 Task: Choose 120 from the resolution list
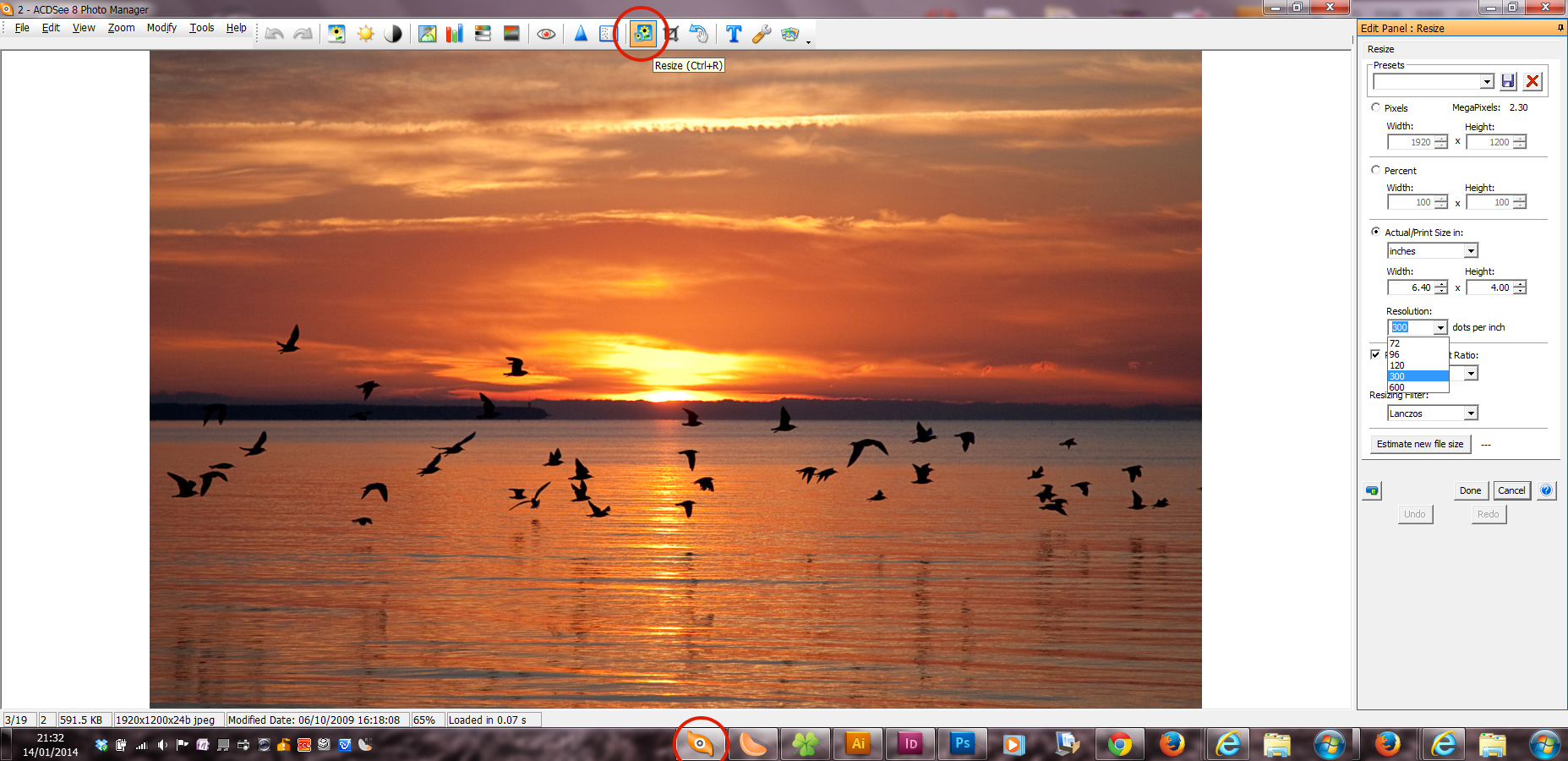(1418, 365)
